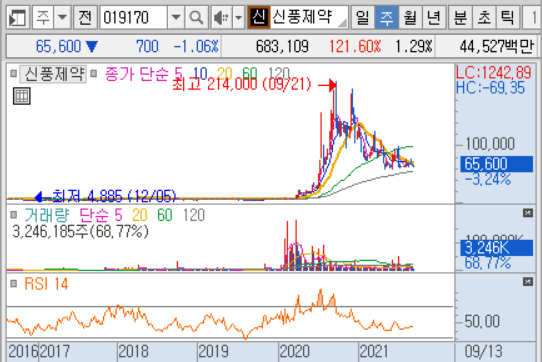
Task: Click the red 121.60% value
Action: [355, 46]
